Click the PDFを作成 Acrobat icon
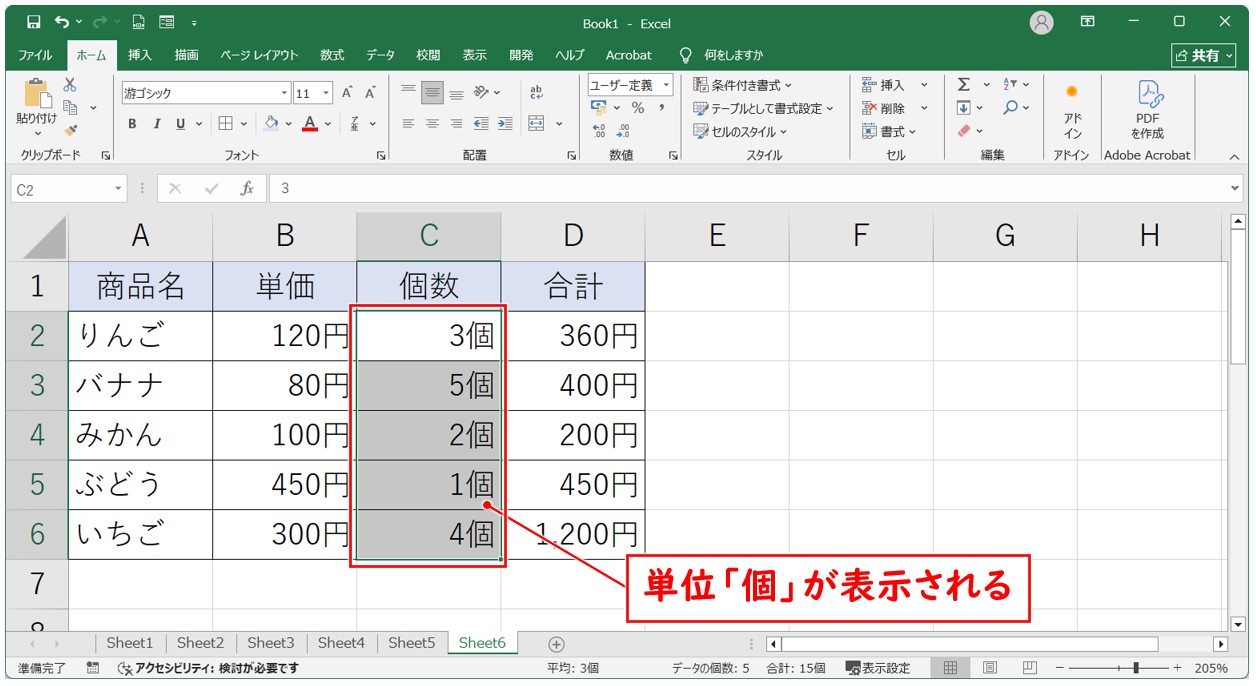1256x686 pixels. coord(1147,110)
